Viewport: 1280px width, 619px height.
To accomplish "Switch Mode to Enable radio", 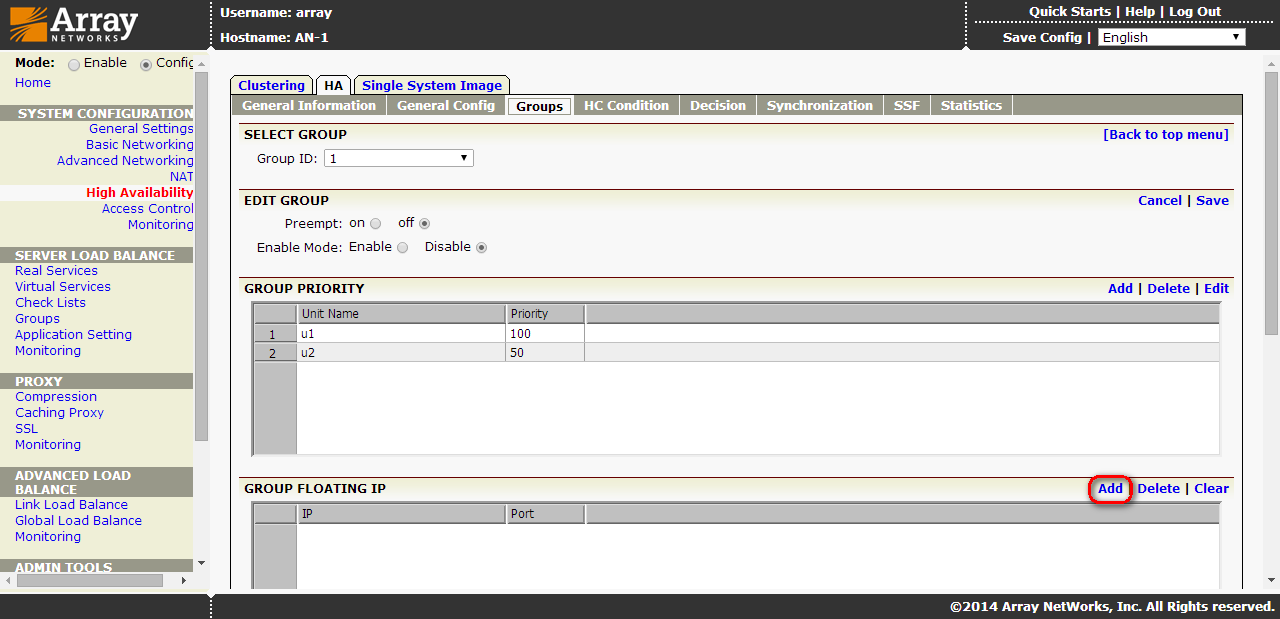I will pyautogui.click(x=74, y=64).
